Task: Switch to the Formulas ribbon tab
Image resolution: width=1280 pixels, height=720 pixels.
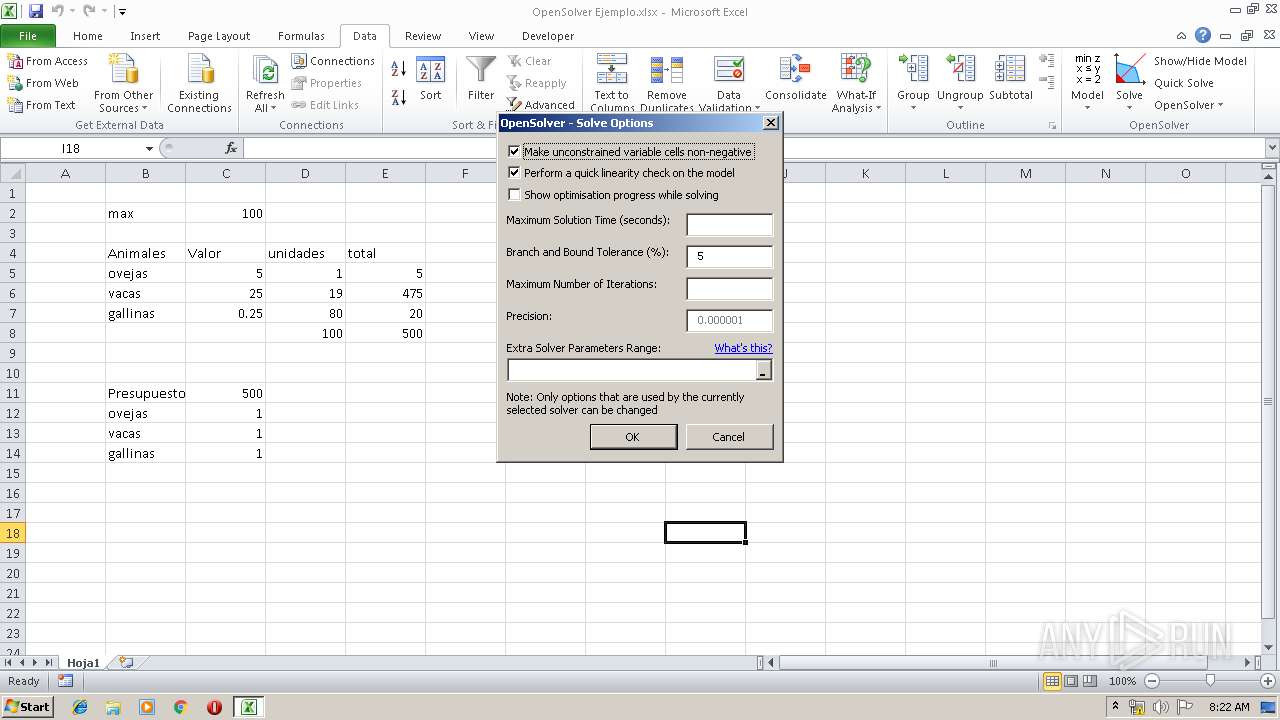Action: [301, 35]
